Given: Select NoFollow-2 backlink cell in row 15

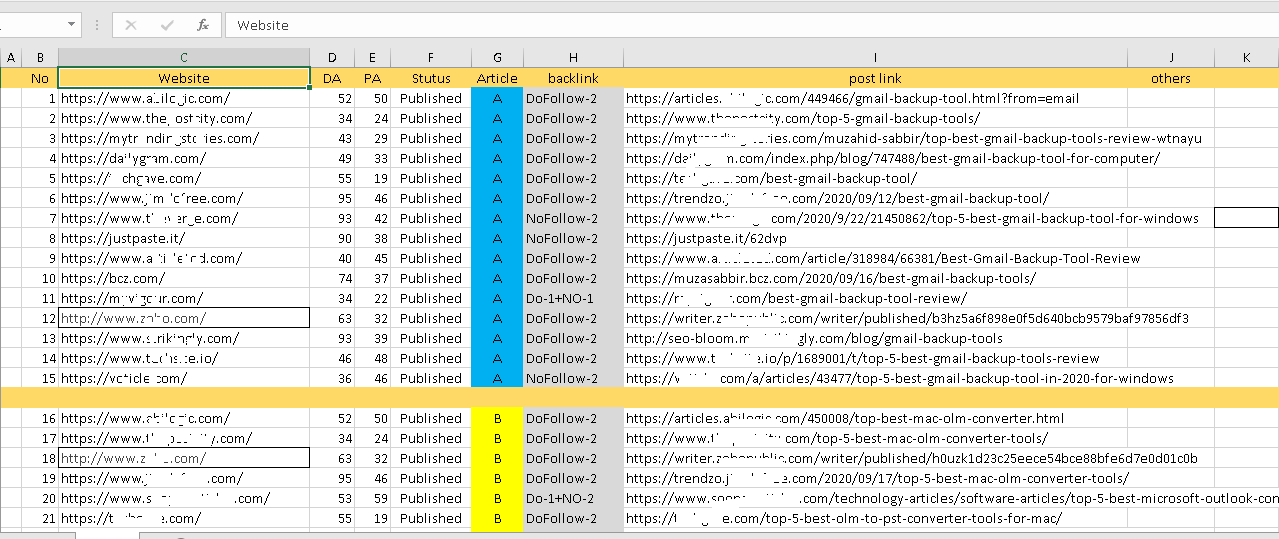Looking at the screenshot, I should click(573, 378).
